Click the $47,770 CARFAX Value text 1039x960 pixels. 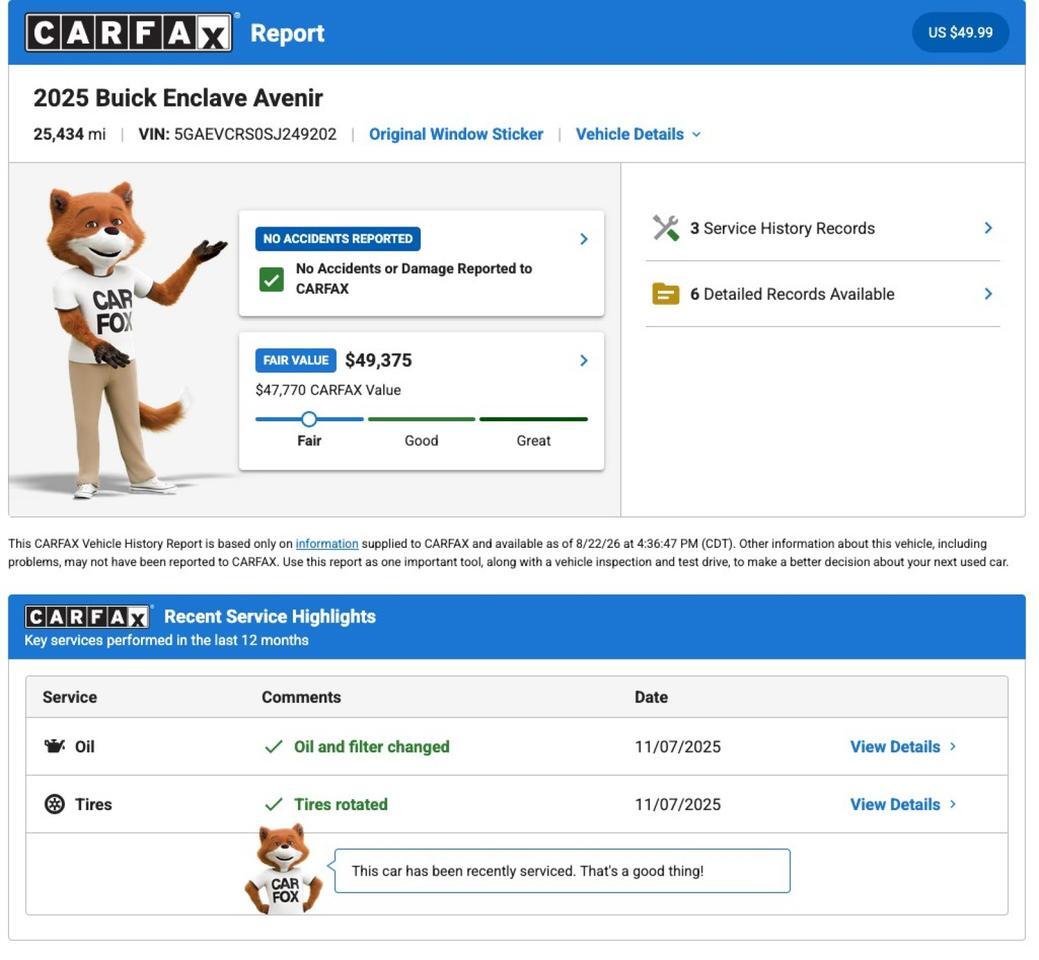tap(328, 390)
